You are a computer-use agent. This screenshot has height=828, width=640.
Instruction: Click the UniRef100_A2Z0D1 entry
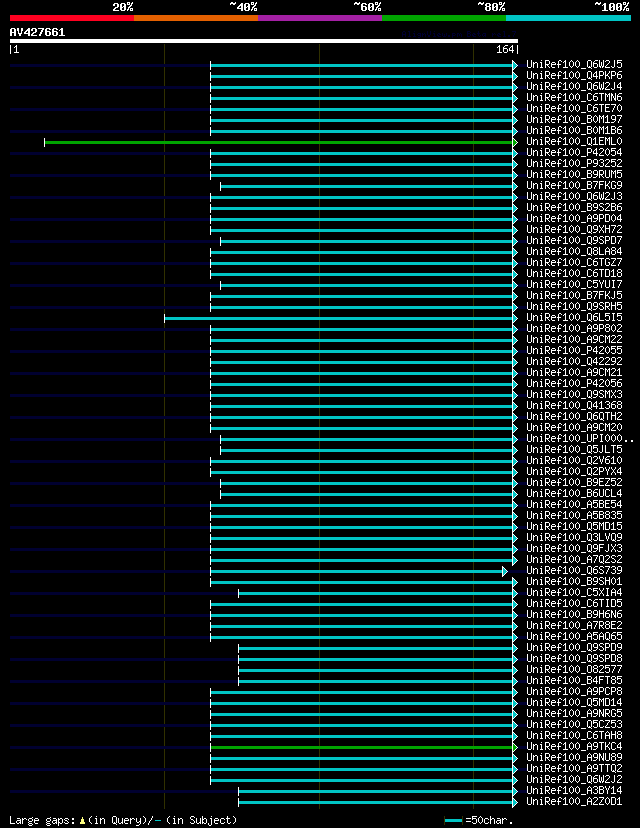click(x=574, y=802)
